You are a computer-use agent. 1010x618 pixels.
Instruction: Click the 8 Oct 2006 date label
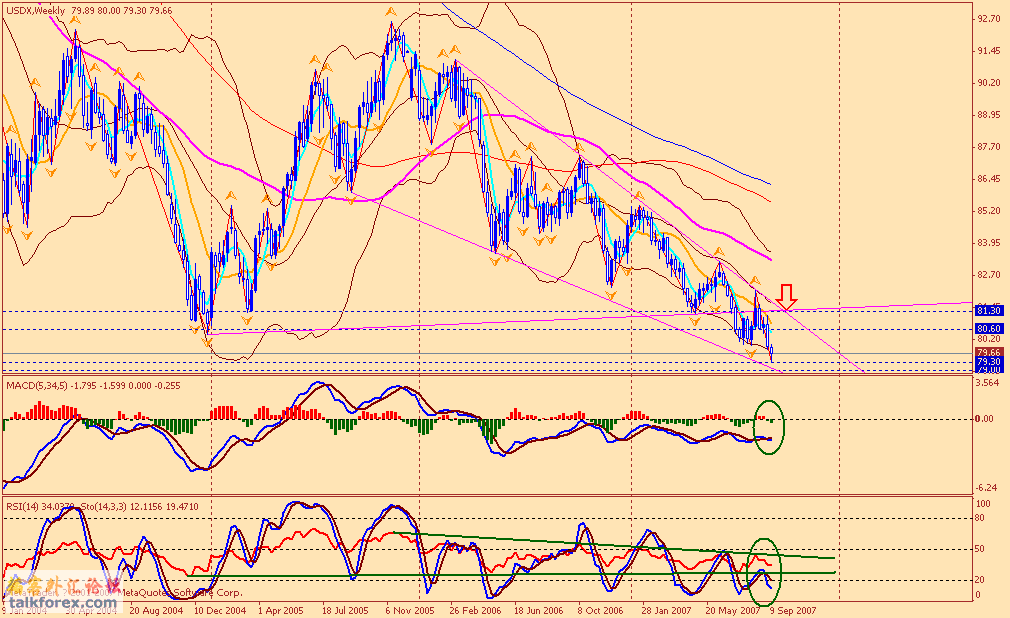600,610
